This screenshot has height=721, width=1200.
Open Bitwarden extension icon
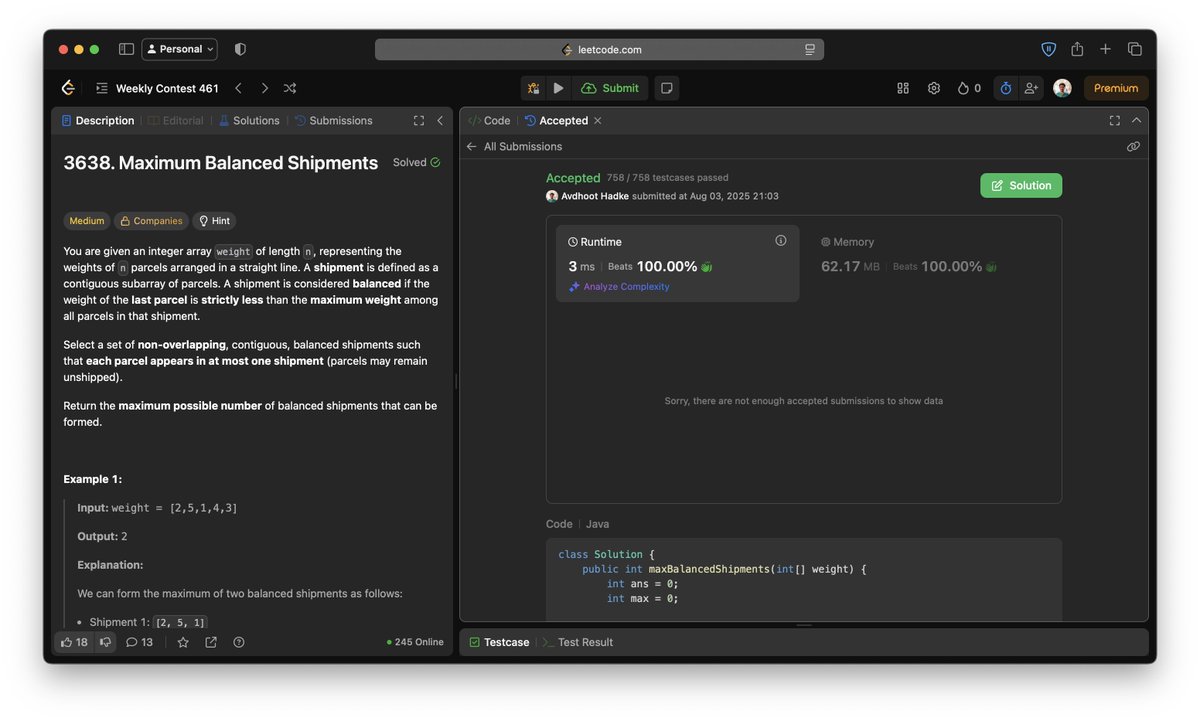(1048, 49)
